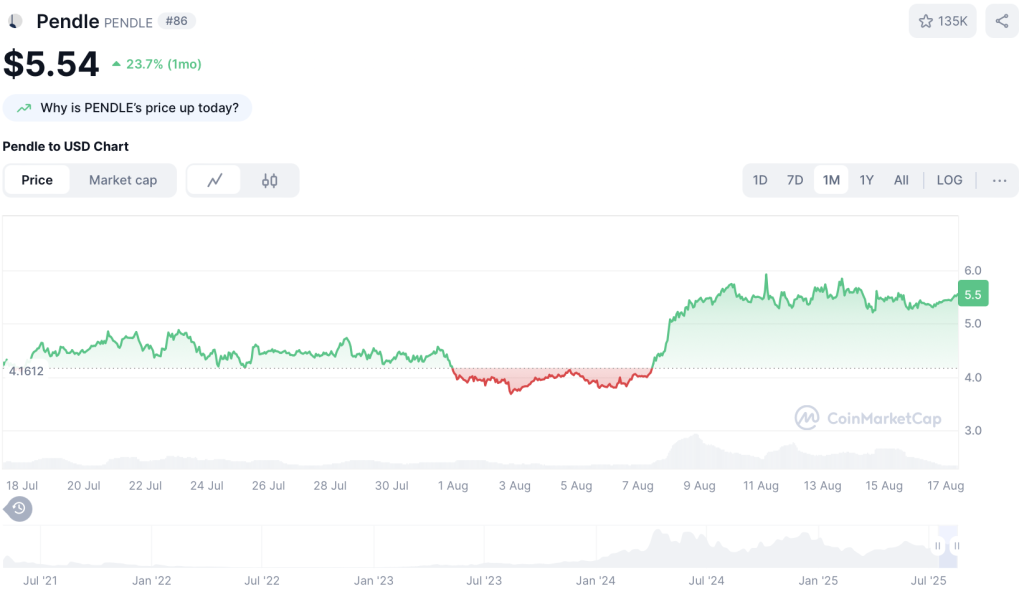The height and width of the screenshot is (609, 1024).
Task: Open the three-dots more options menu
Action: pos(999,180)
